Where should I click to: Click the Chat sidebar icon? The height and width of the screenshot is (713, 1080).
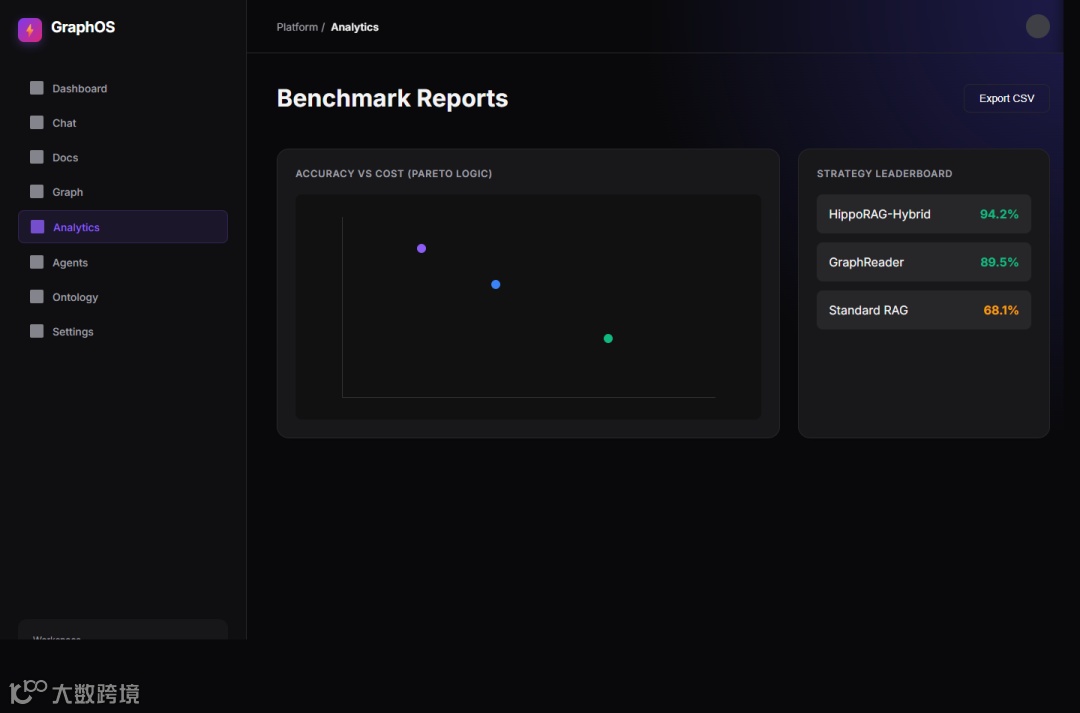pyautogui.click(x=37, y=122)
